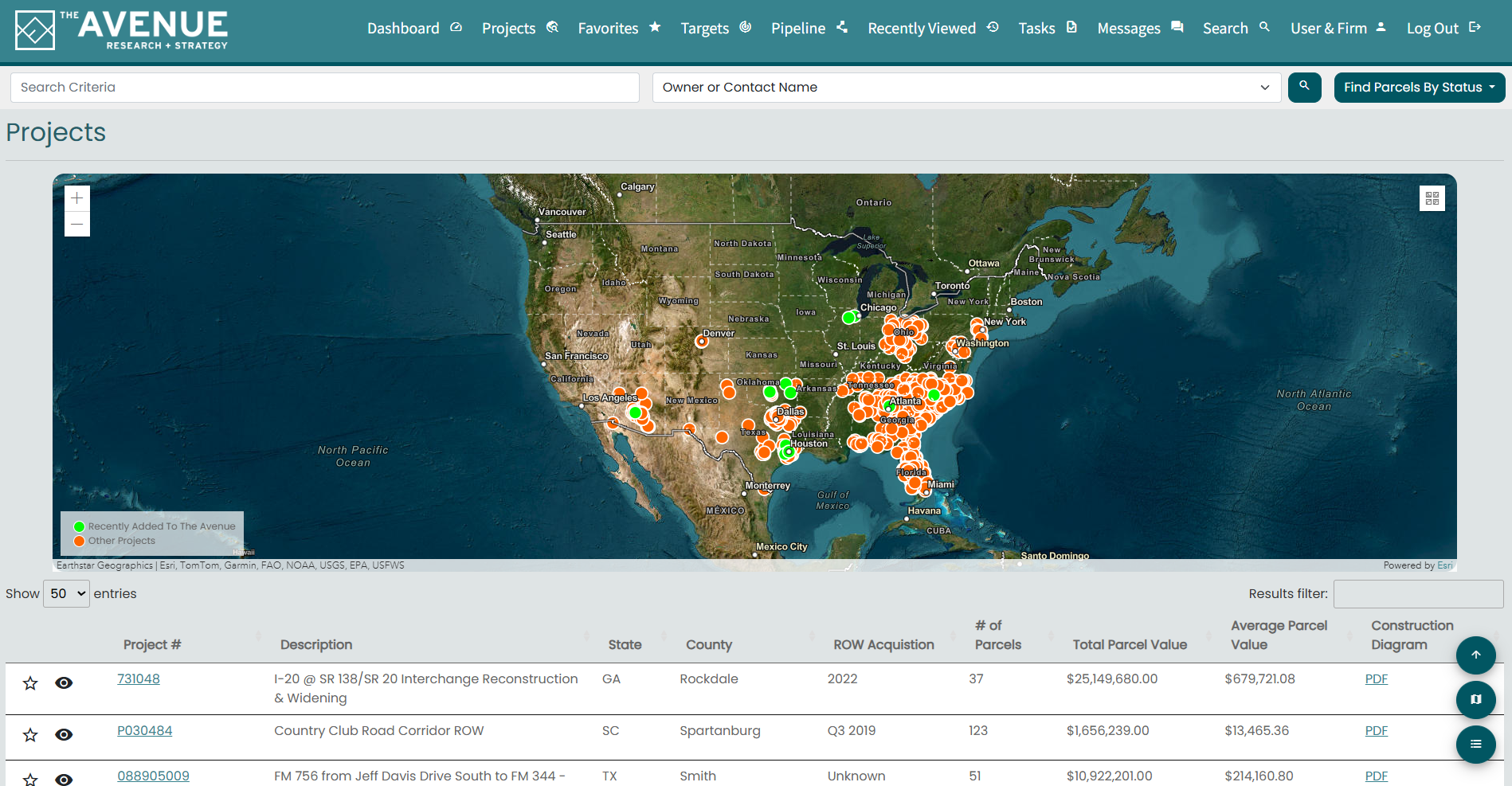Open Recently Viewed in navigation bar
This screenshot has width=1512, height=786.
(x=933, y=29)
